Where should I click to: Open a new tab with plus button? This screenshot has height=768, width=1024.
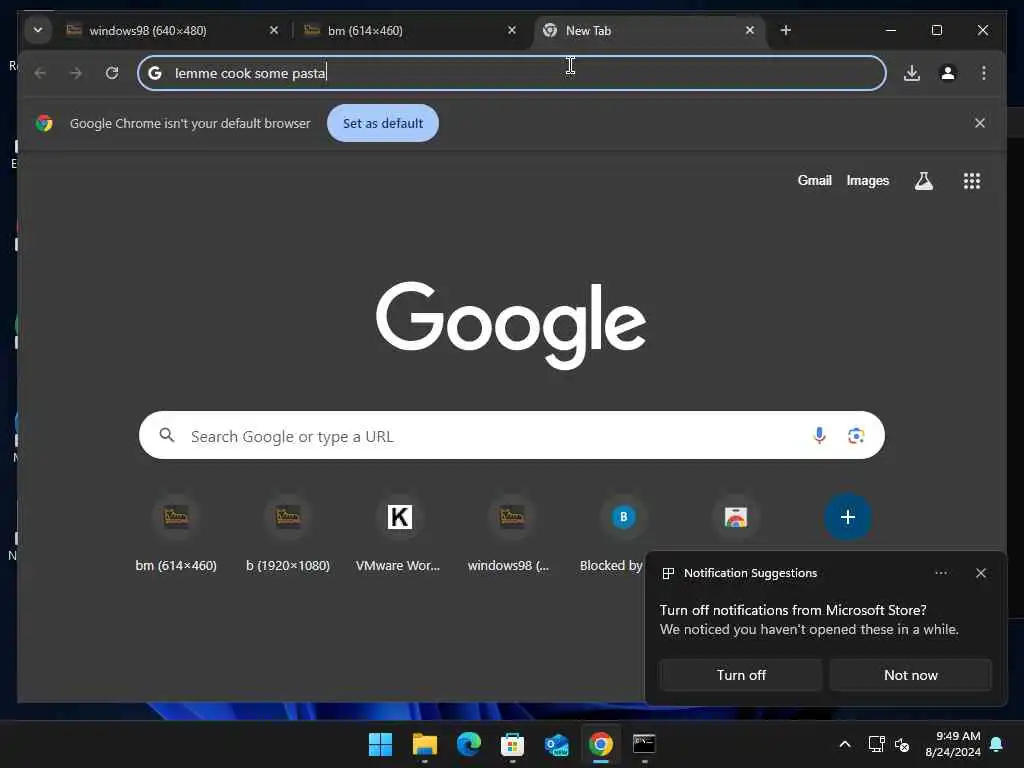(x=786, y=31)
